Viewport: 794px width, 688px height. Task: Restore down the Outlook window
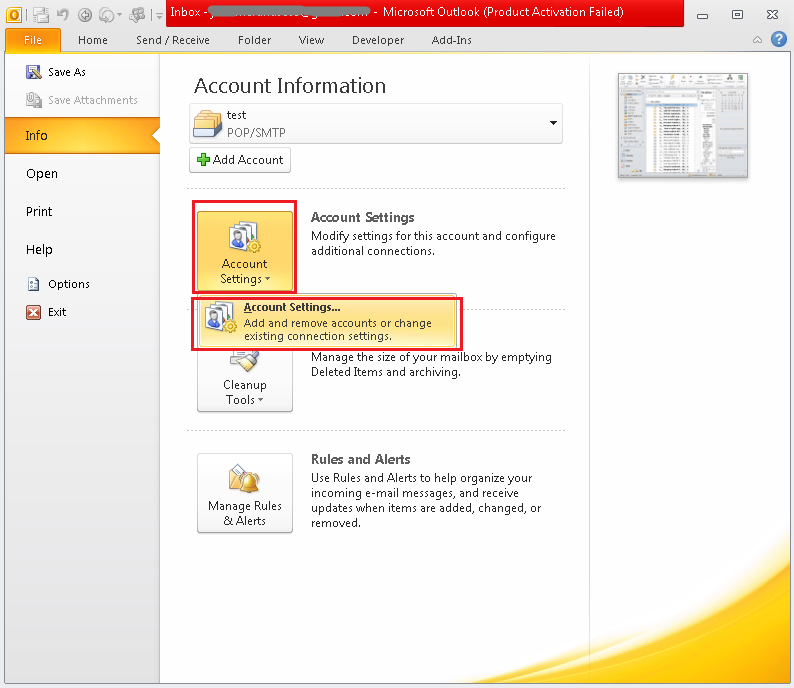[738, 15]
